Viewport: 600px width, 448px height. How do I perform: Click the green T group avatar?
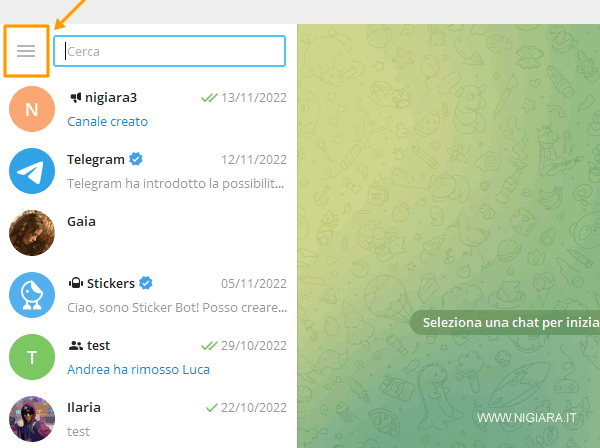pyautogui.click(x=32, y=357)
